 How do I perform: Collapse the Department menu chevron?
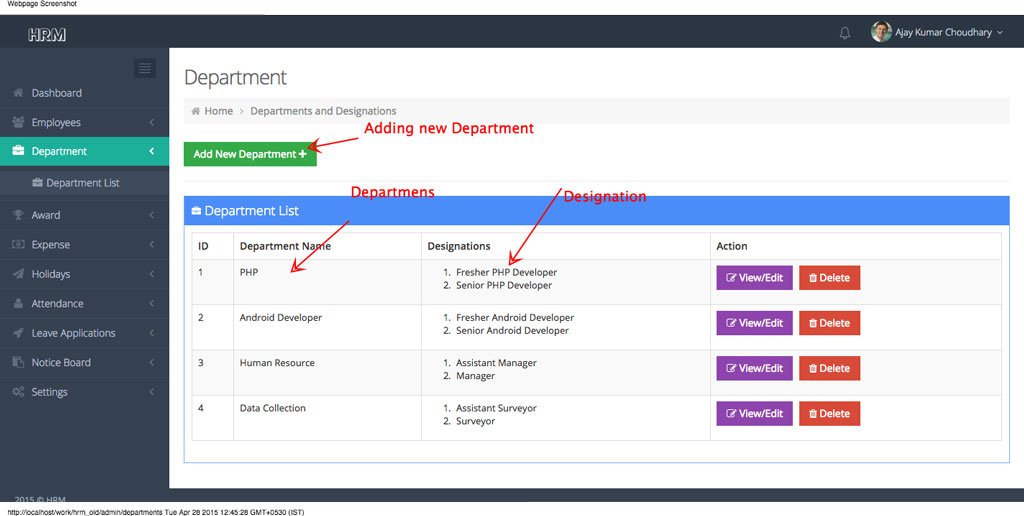(151, 151)
